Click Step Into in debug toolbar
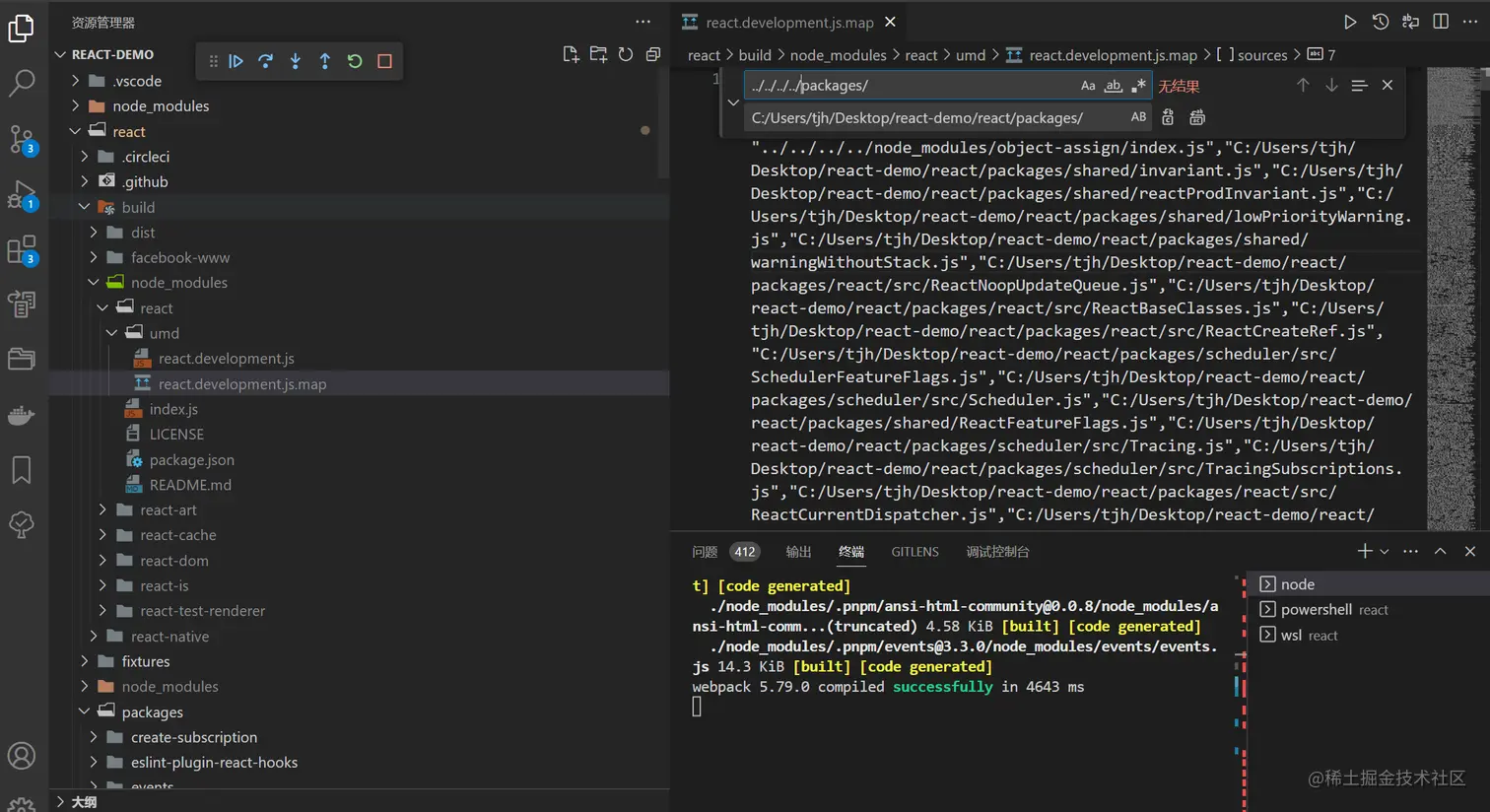This screenshot has height=812, width=1490. 296,61
